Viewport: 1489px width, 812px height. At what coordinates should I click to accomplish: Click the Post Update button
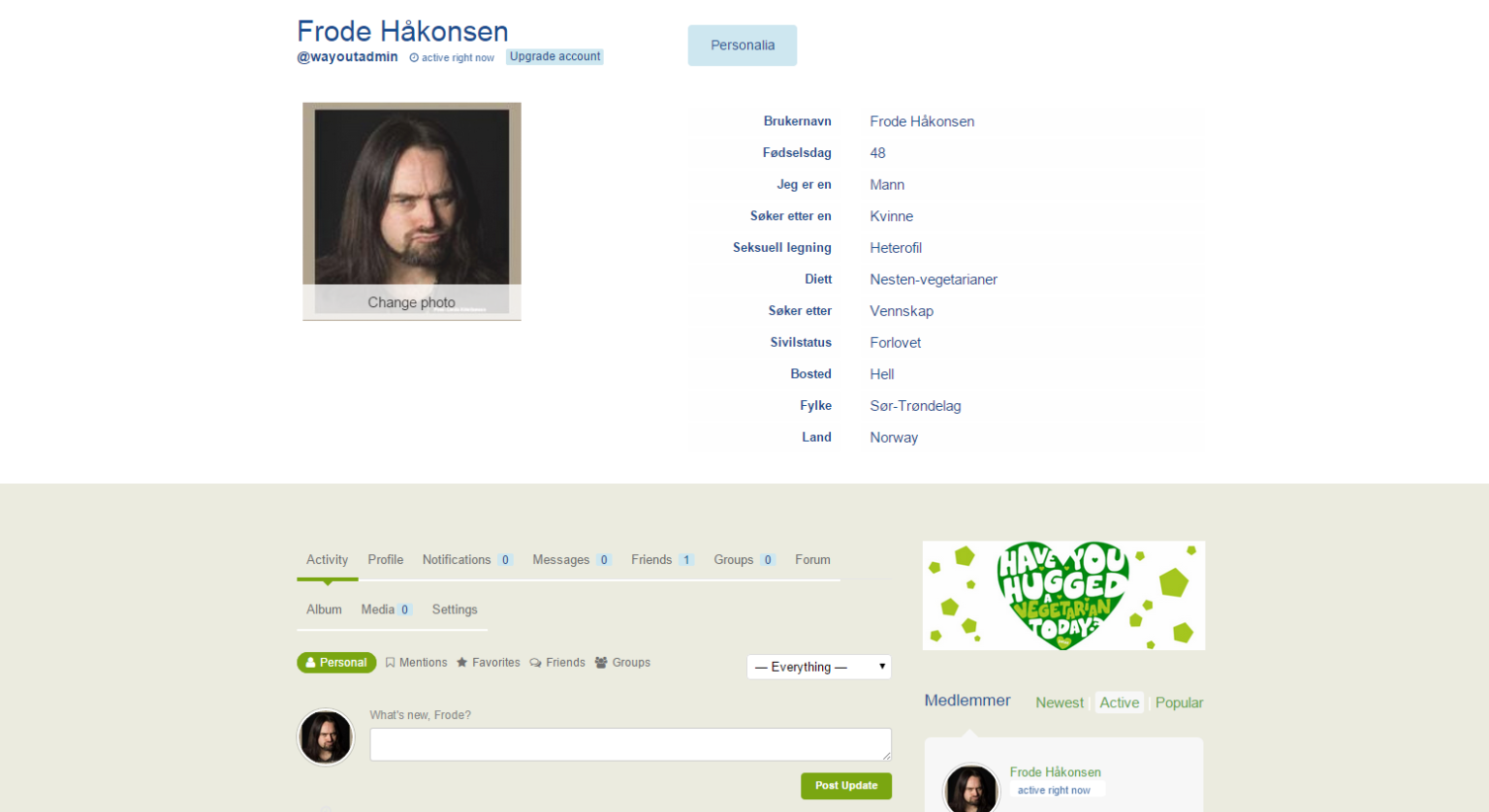point(846,786)
